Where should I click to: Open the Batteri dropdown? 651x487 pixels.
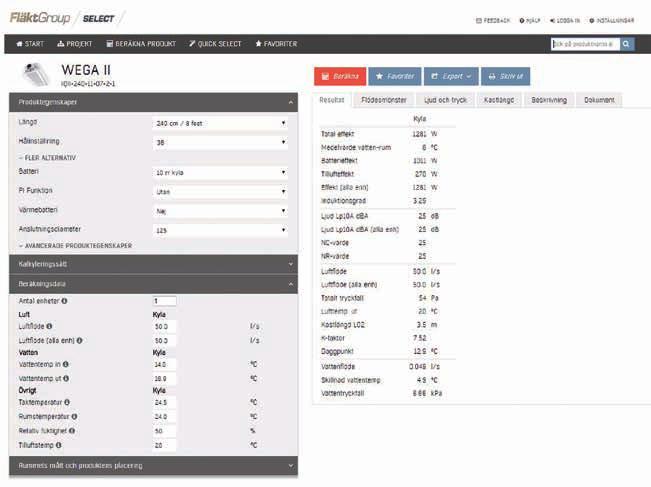[x=220, y=173]
